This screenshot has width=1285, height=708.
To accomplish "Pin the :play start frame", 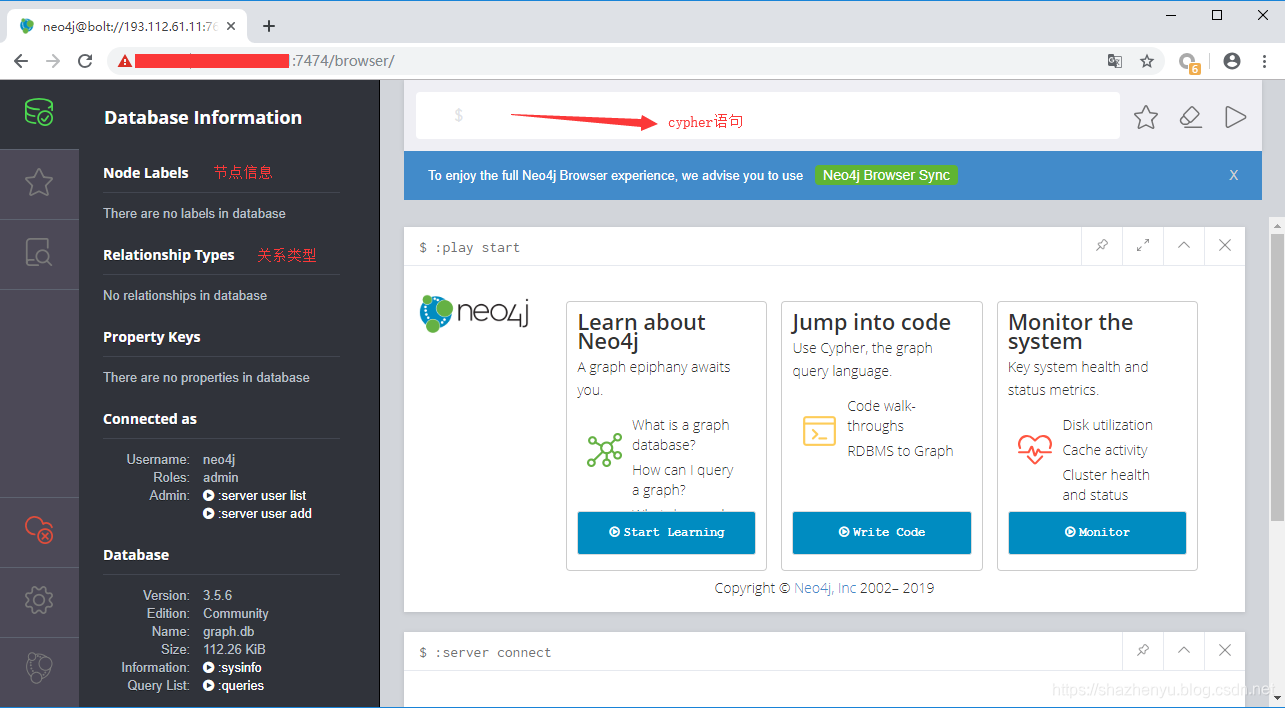I will [1102, 245].
